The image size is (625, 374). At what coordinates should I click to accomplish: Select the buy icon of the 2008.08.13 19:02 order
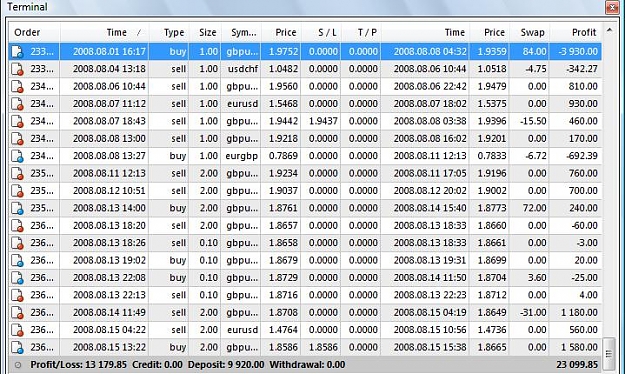[17, 260]
